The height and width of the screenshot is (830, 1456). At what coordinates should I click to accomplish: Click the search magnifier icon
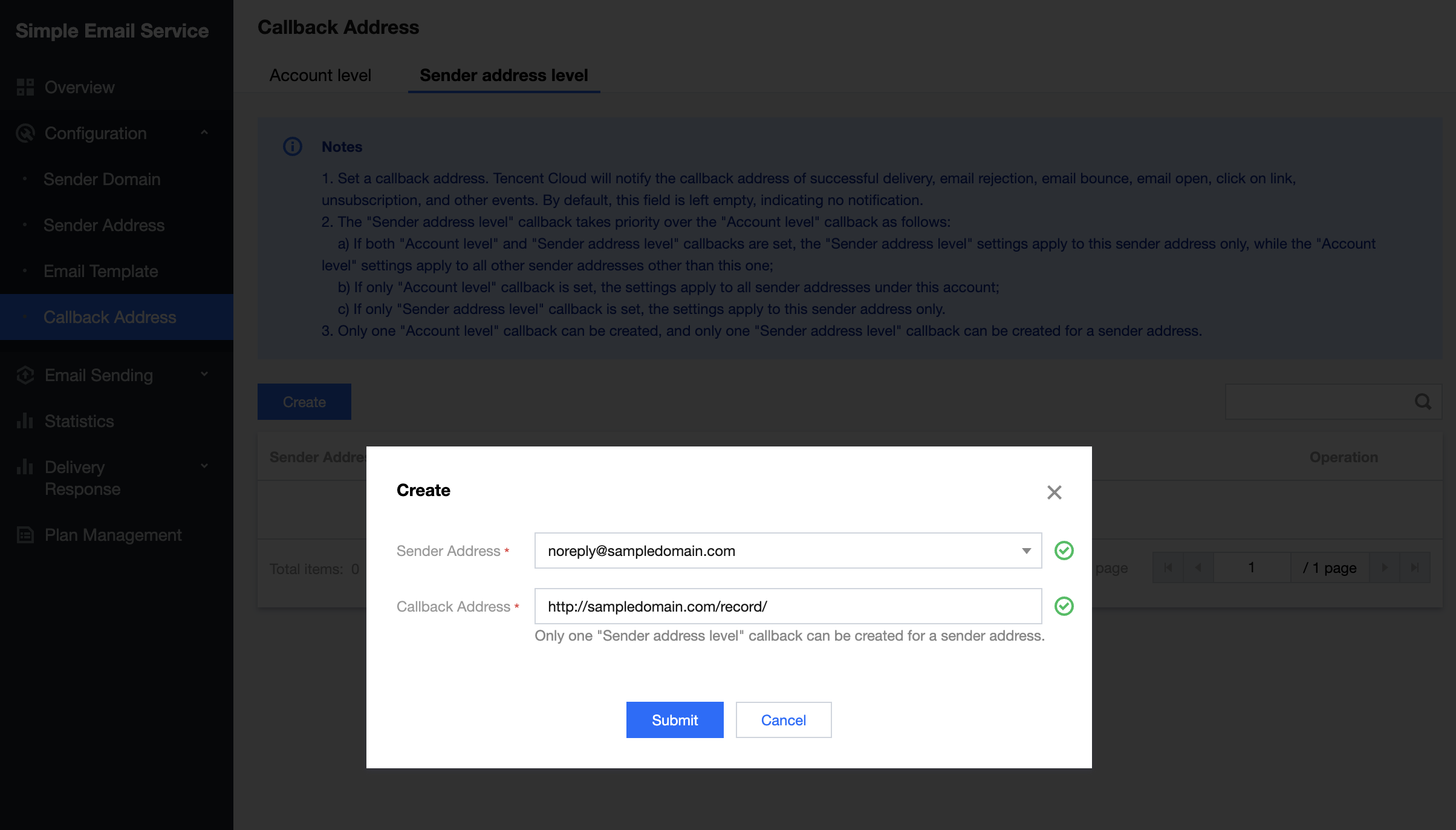1423,402
